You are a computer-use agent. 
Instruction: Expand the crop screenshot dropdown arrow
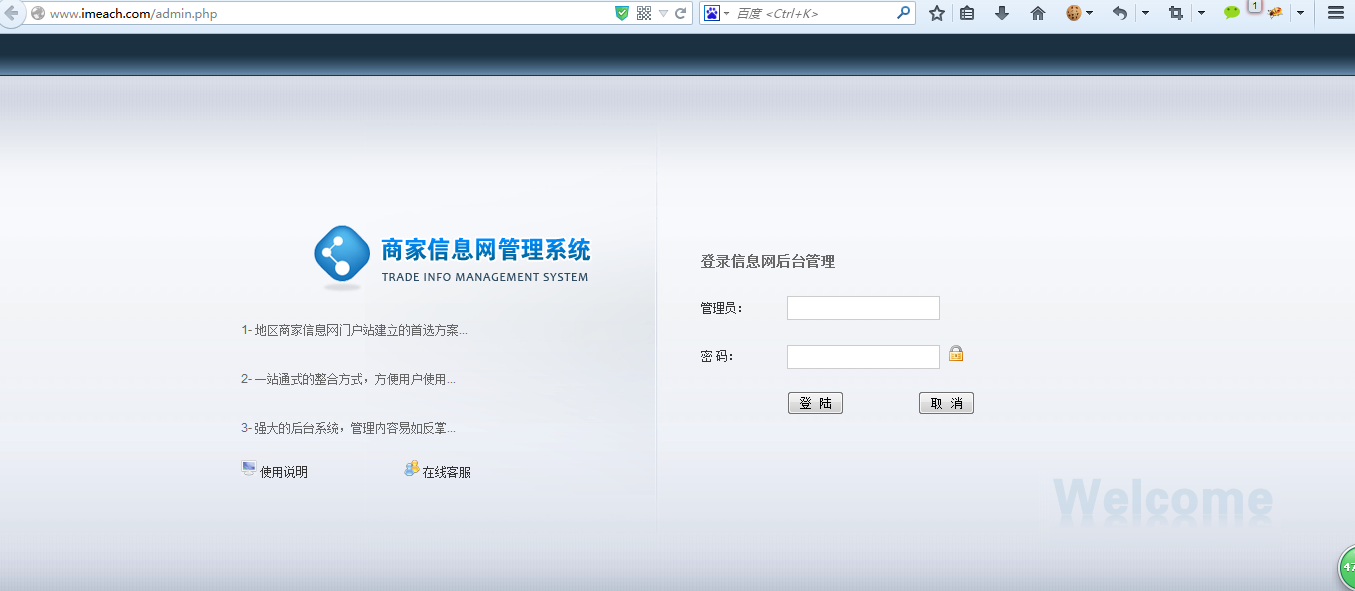1201,13
